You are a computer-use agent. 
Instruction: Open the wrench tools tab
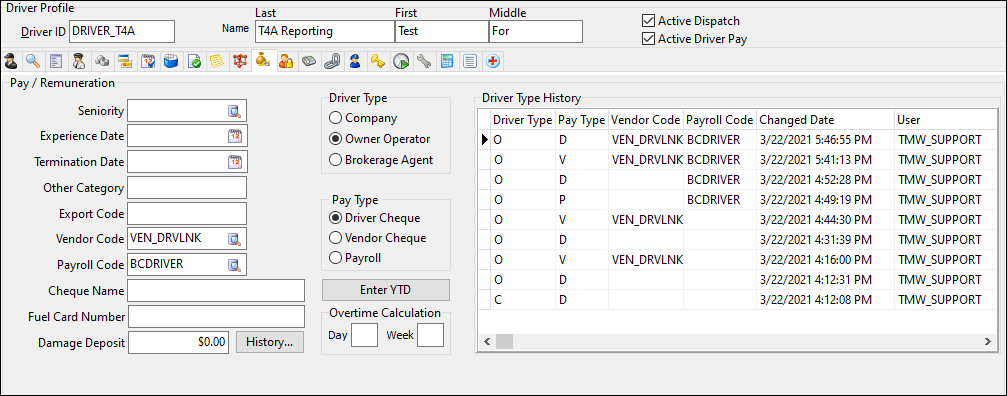(423, 62)
